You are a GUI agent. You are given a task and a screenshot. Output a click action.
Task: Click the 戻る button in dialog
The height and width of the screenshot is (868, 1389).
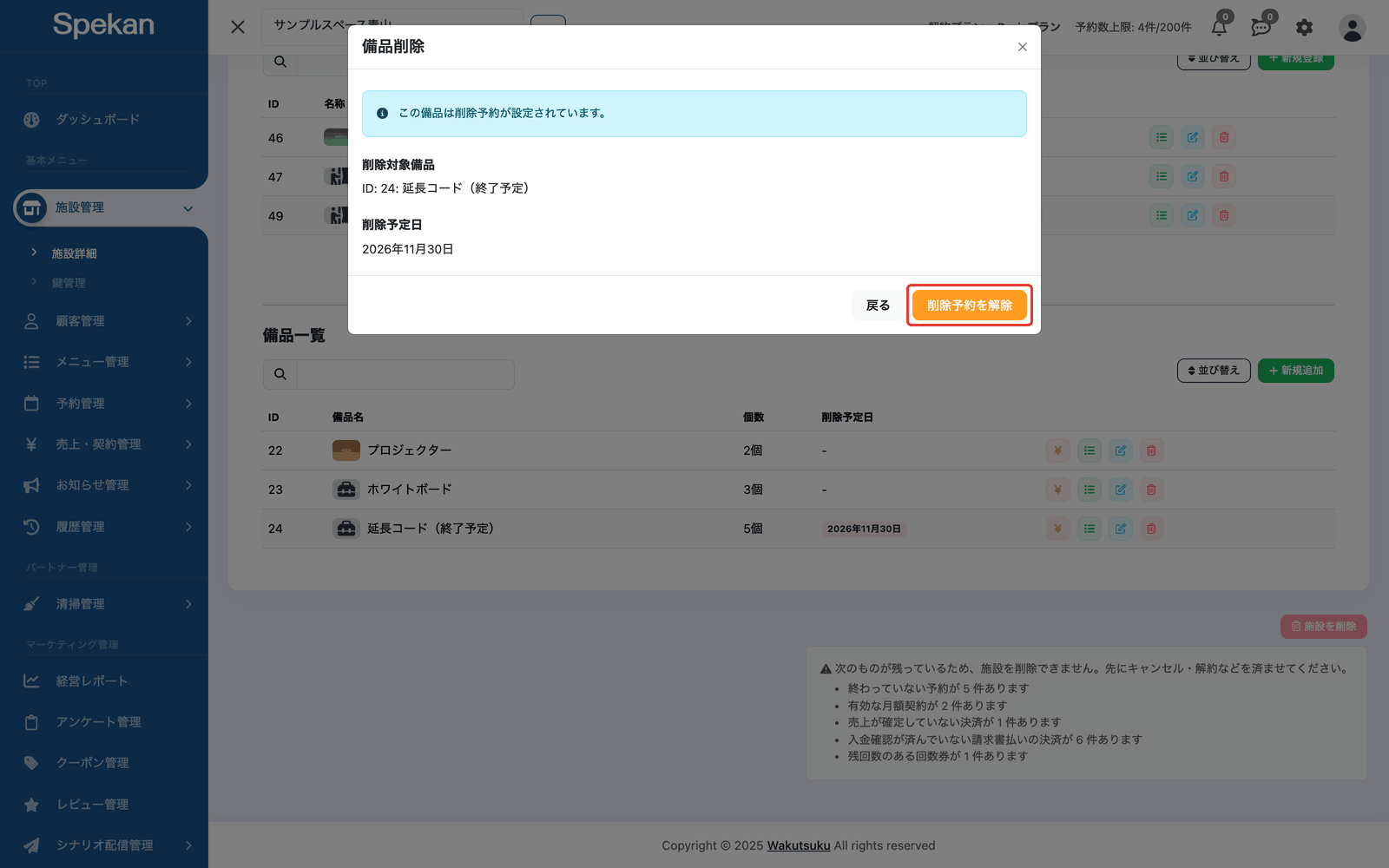click(878, 306)
